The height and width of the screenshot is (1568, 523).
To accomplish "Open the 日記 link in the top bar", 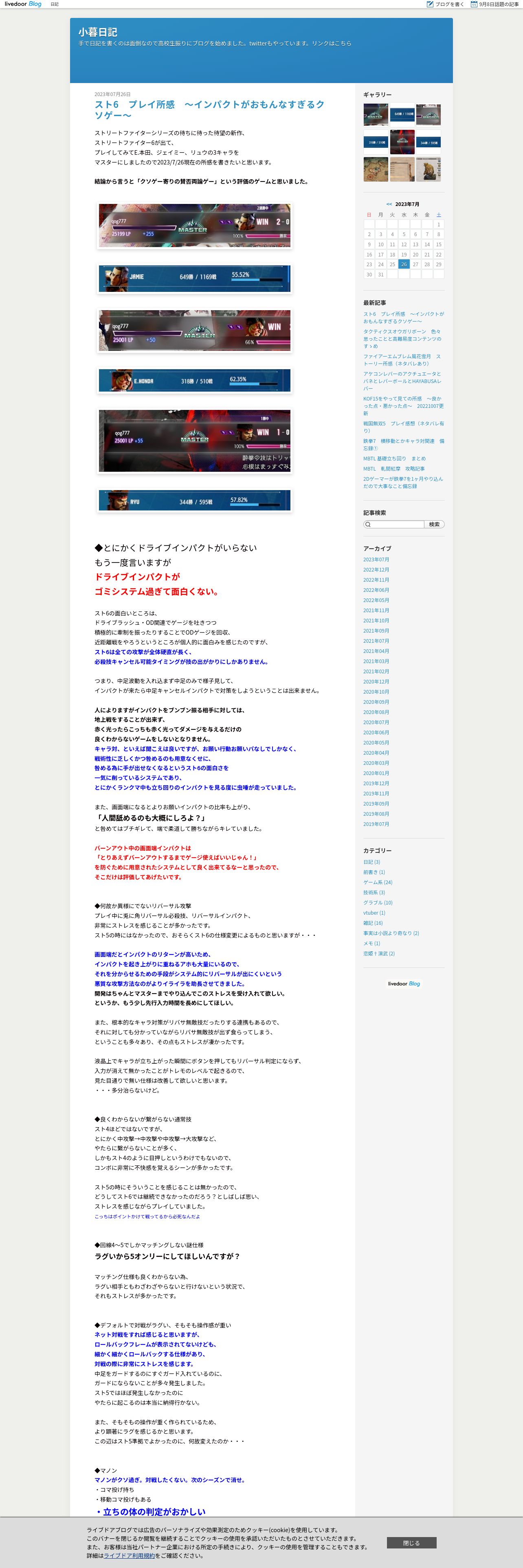I will pos(55,4).
